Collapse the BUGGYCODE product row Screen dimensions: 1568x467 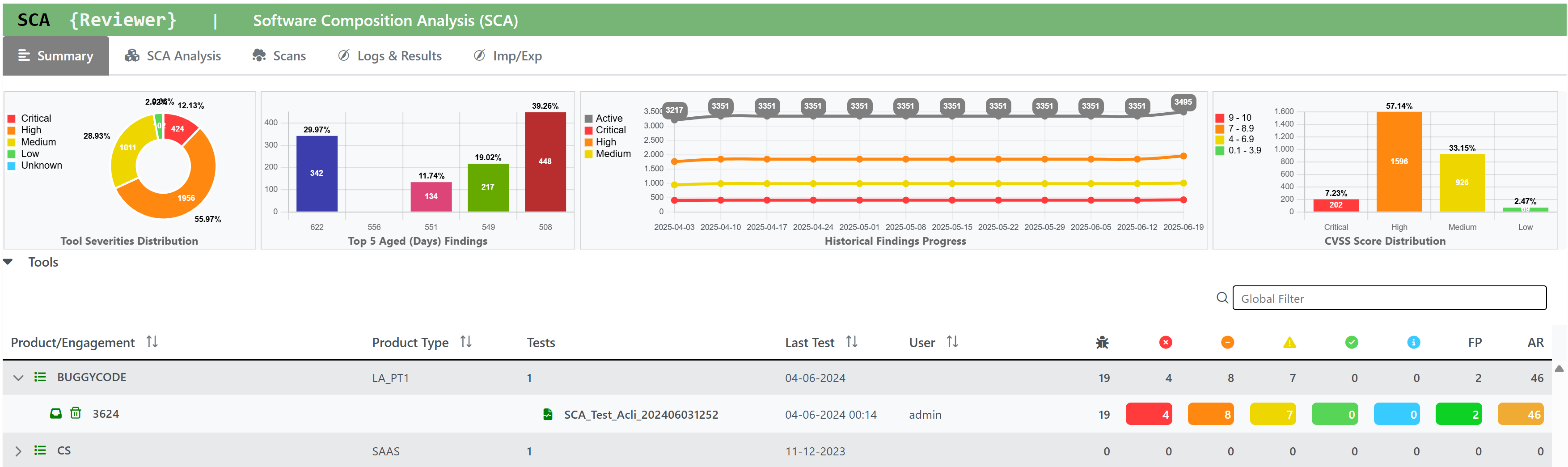[18, 378]
